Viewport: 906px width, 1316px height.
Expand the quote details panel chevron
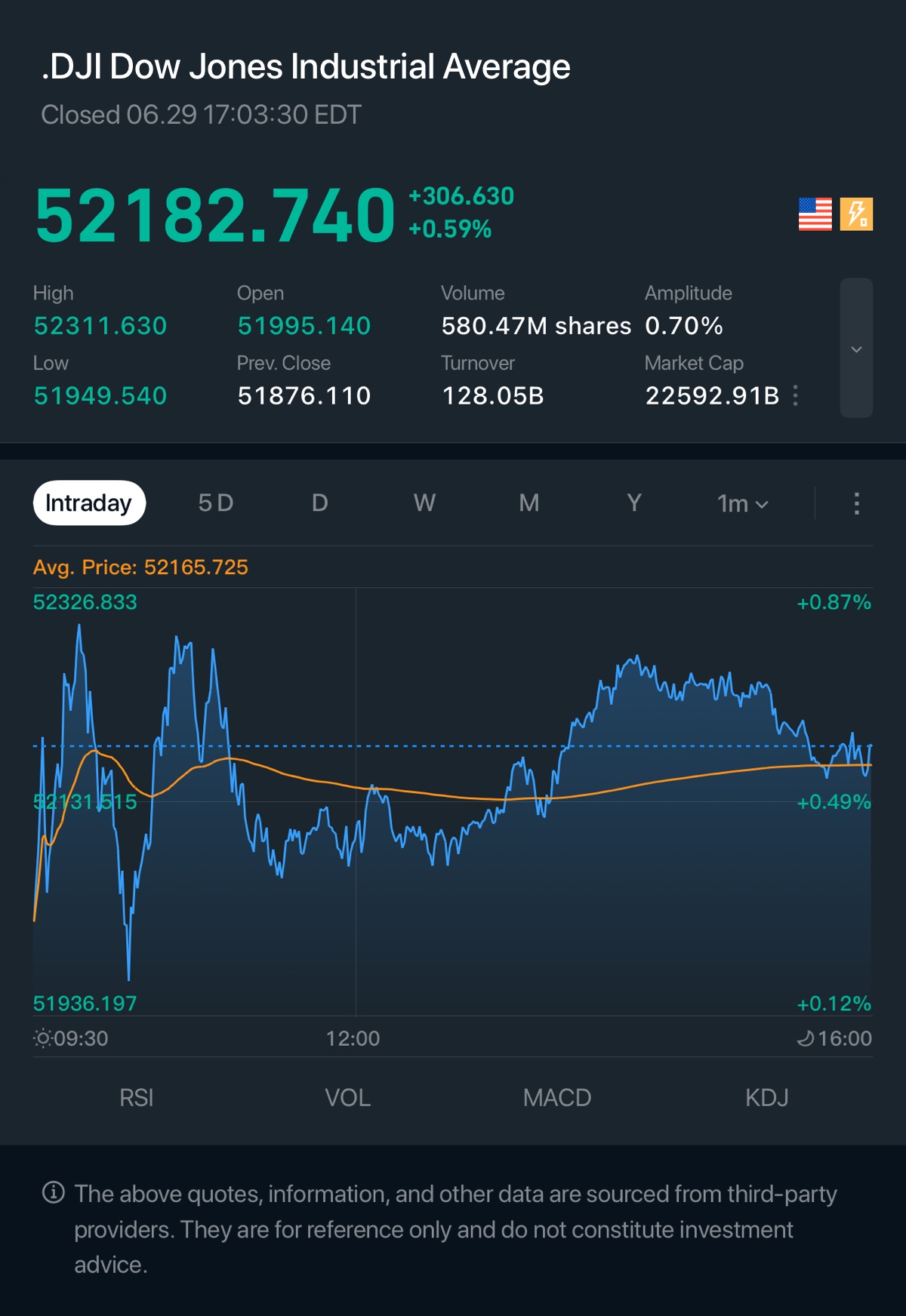point(856,348)
